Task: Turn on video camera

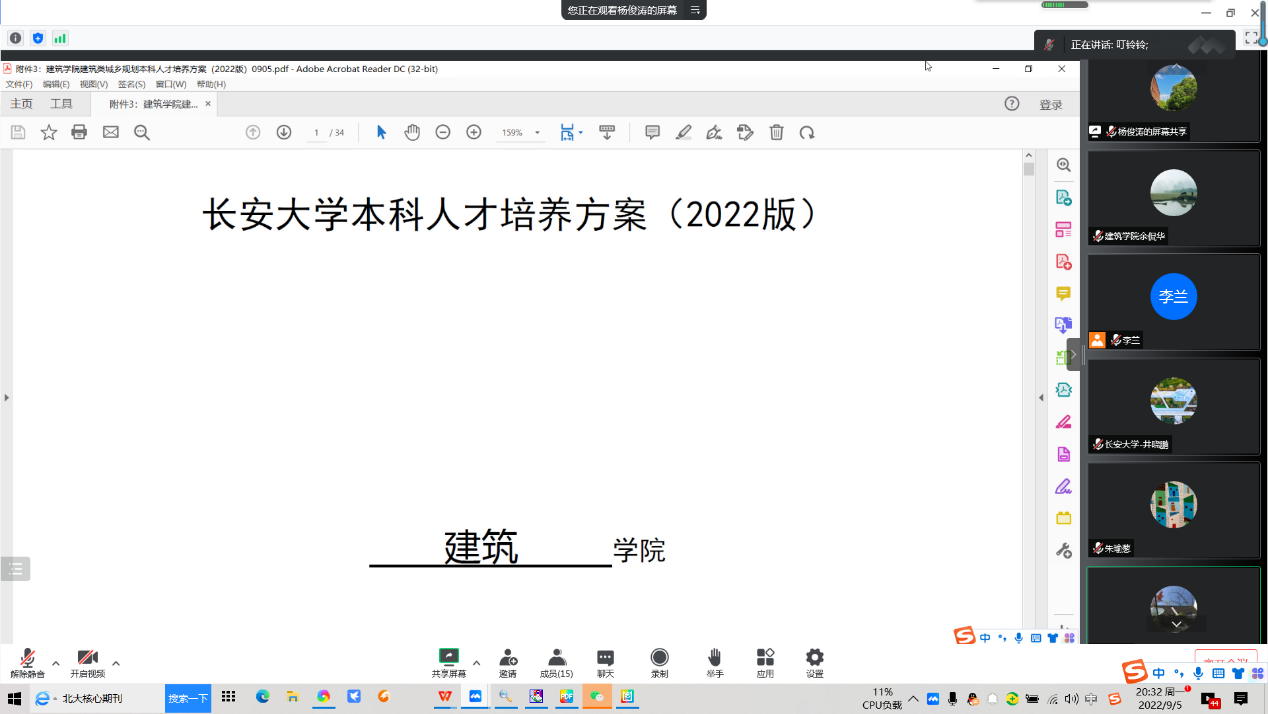Action: click(x=88, y=662)
